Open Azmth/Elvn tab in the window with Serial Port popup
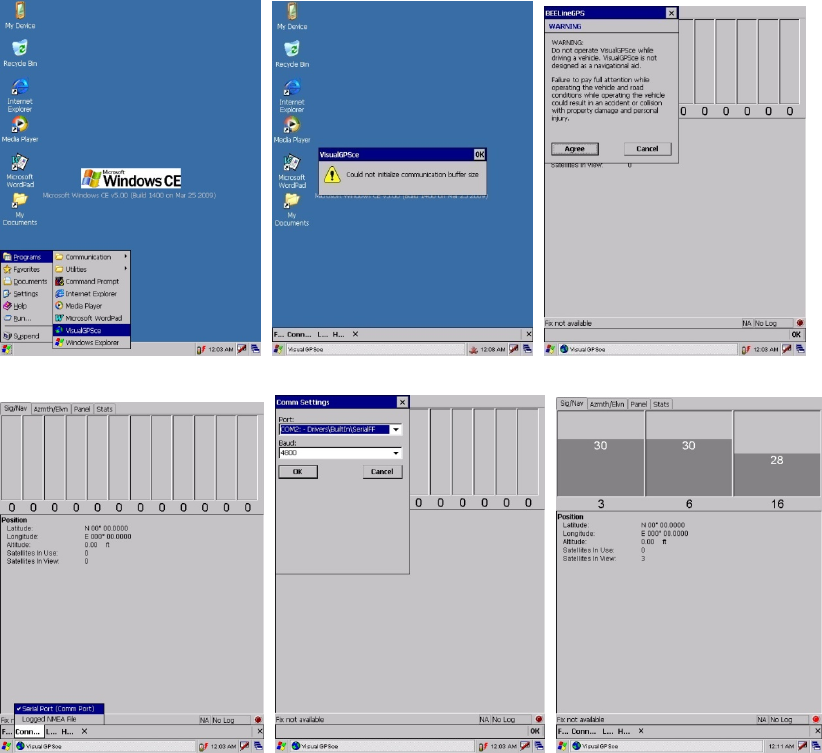 click(x=50, y=409)
